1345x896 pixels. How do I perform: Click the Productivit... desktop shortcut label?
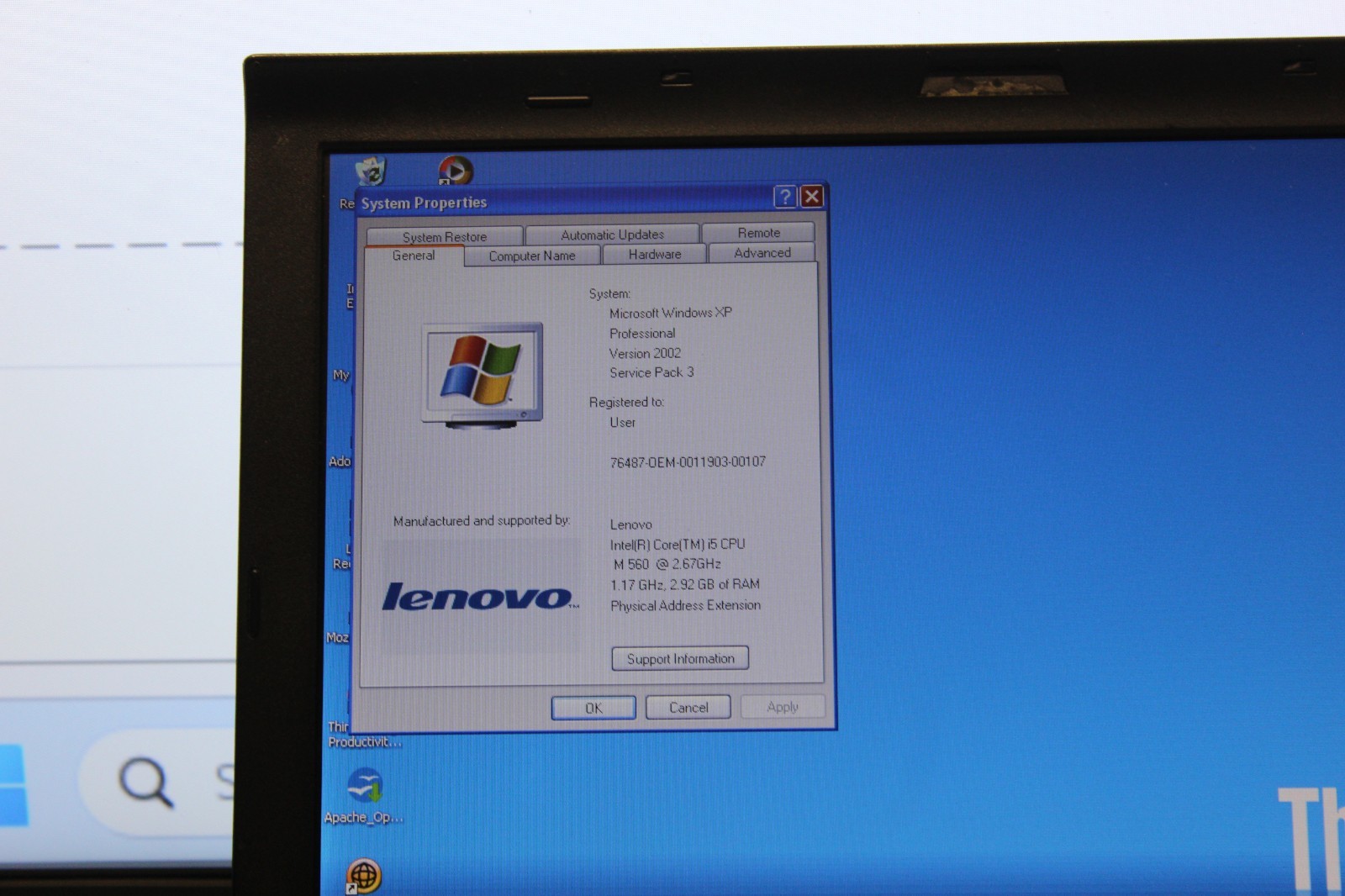click(365, 742)
